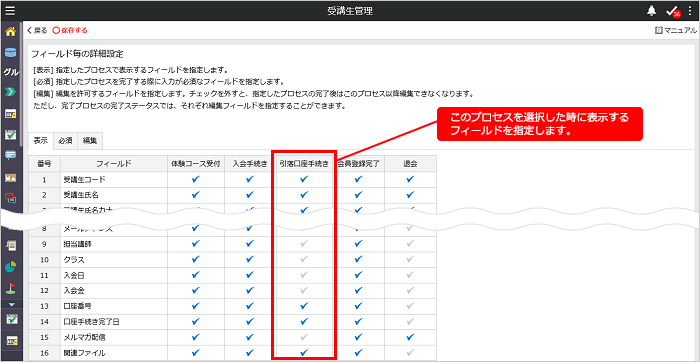The width and height of the screenshot is (700, 362).
Task: Toggle クラス check under 退会
Action: [410, 259]
